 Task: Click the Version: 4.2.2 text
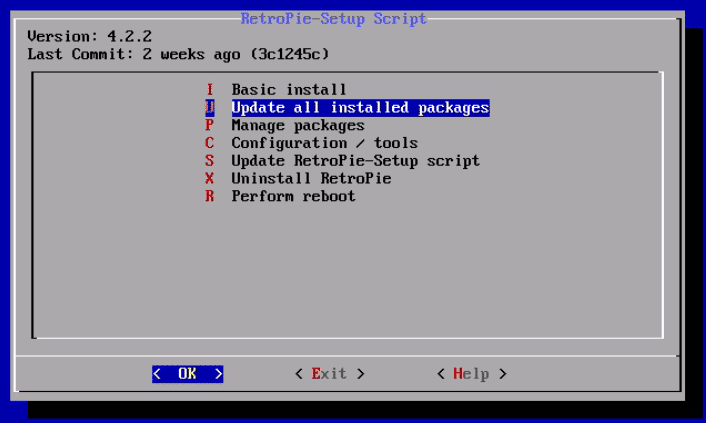click(x=89, y=36)
